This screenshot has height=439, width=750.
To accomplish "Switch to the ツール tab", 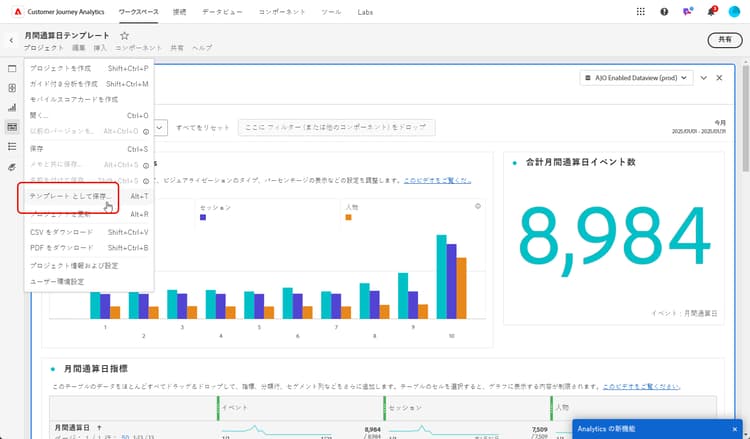I will pyautogui.click(x=331, y=12).
